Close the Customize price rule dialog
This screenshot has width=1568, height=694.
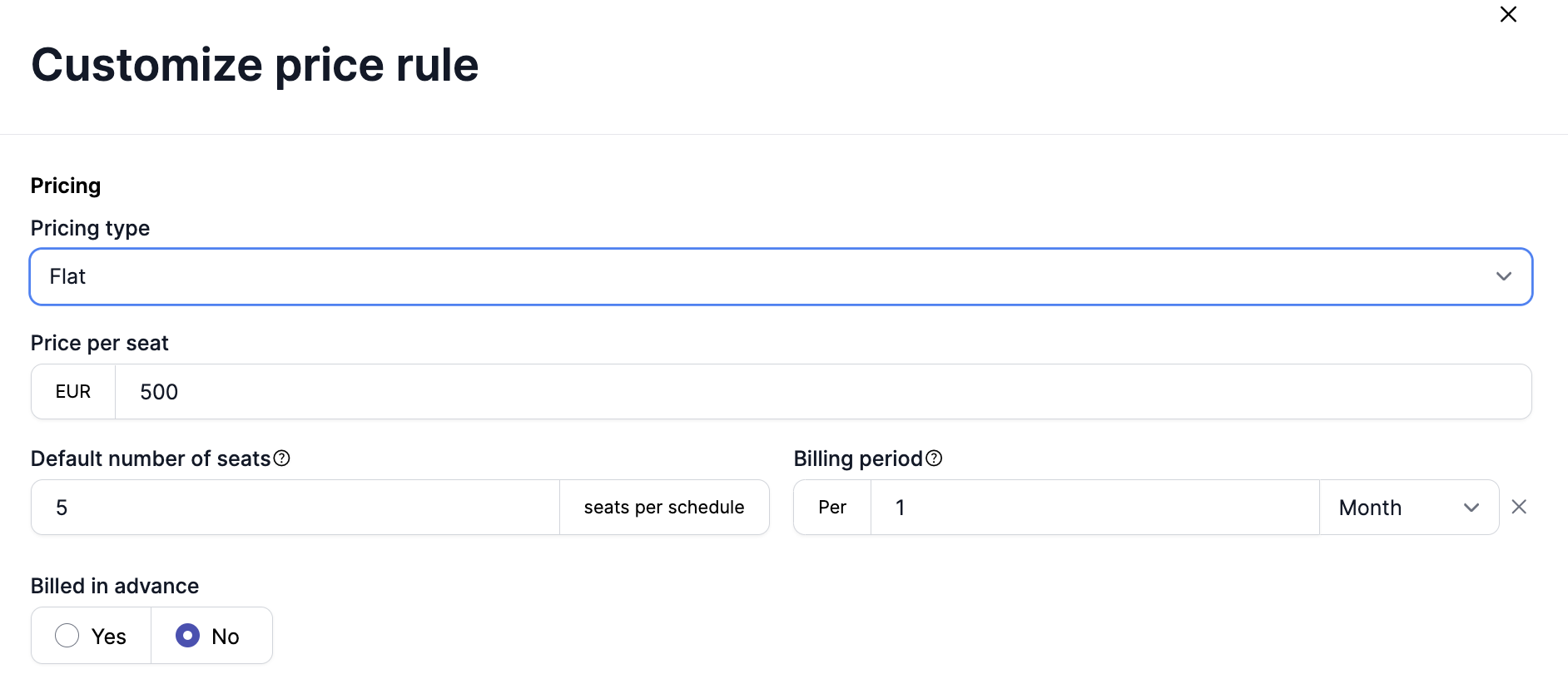1507,15
